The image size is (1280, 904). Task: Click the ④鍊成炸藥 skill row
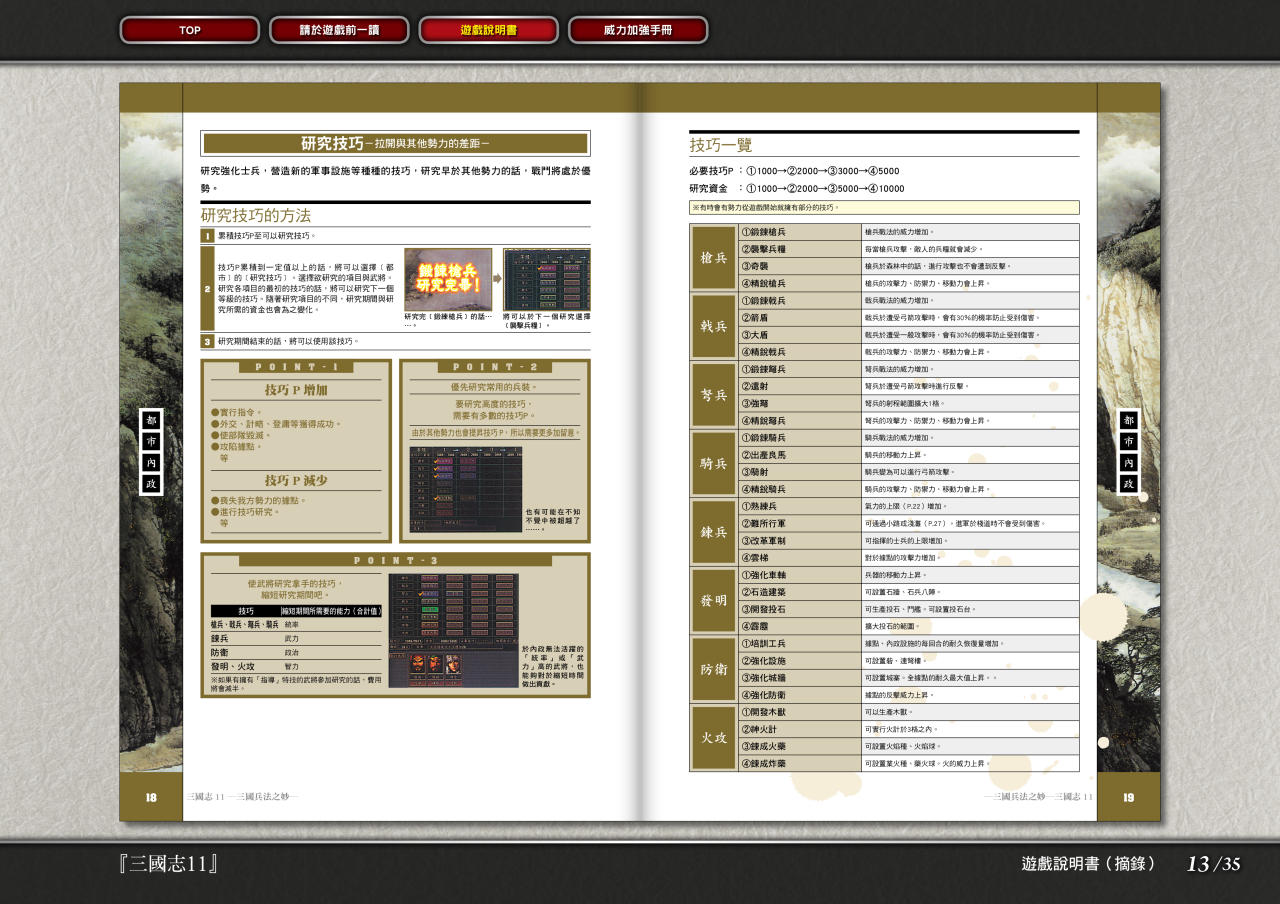tap(908, 764)
